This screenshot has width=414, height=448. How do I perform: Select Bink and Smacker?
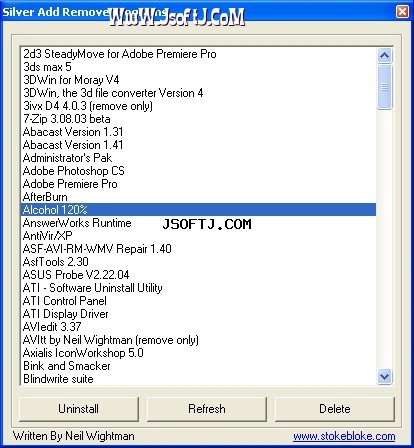(198, 366)
